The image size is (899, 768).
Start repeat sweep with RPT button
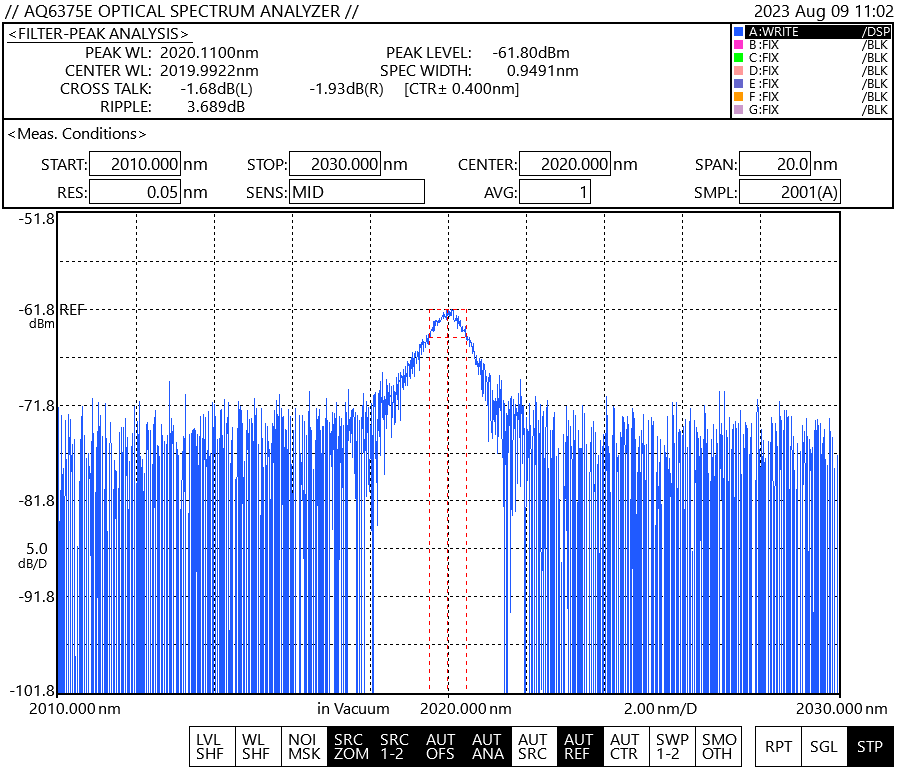tap(778, 746)
